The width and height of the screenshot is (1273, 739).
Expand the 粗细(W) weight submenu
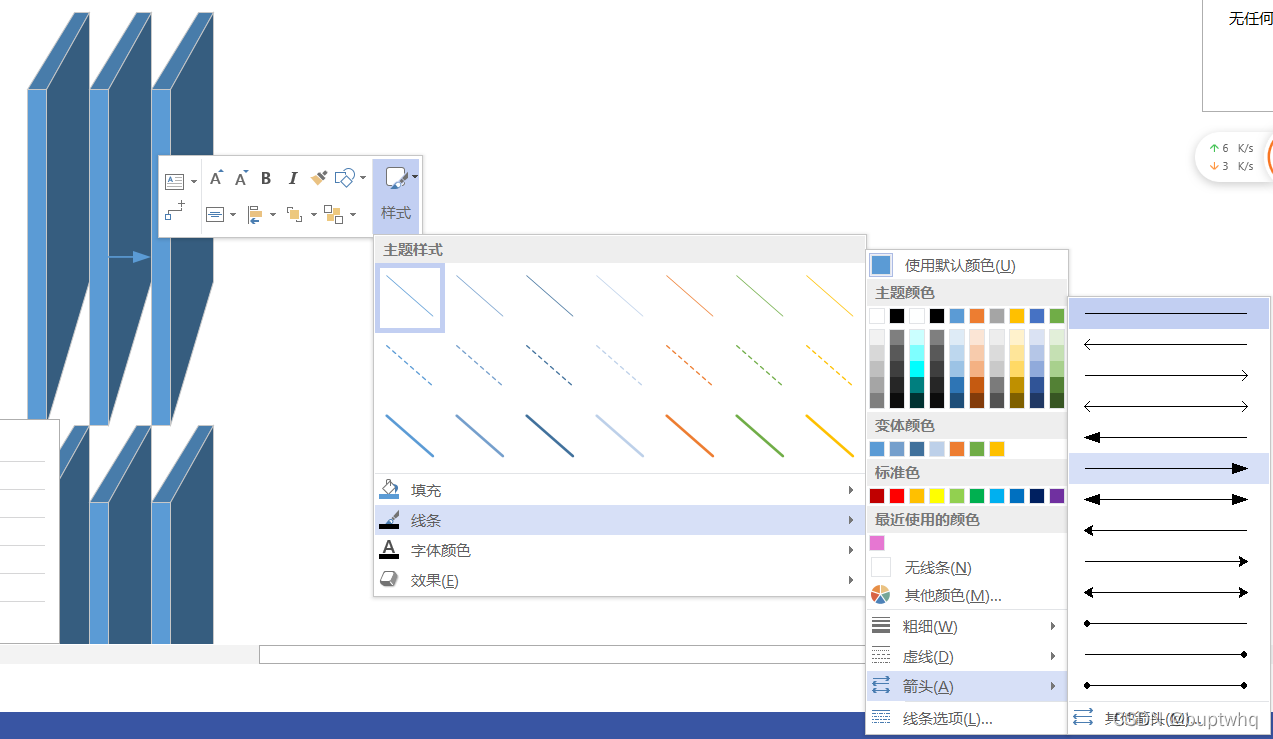click(x=967, y=626)
